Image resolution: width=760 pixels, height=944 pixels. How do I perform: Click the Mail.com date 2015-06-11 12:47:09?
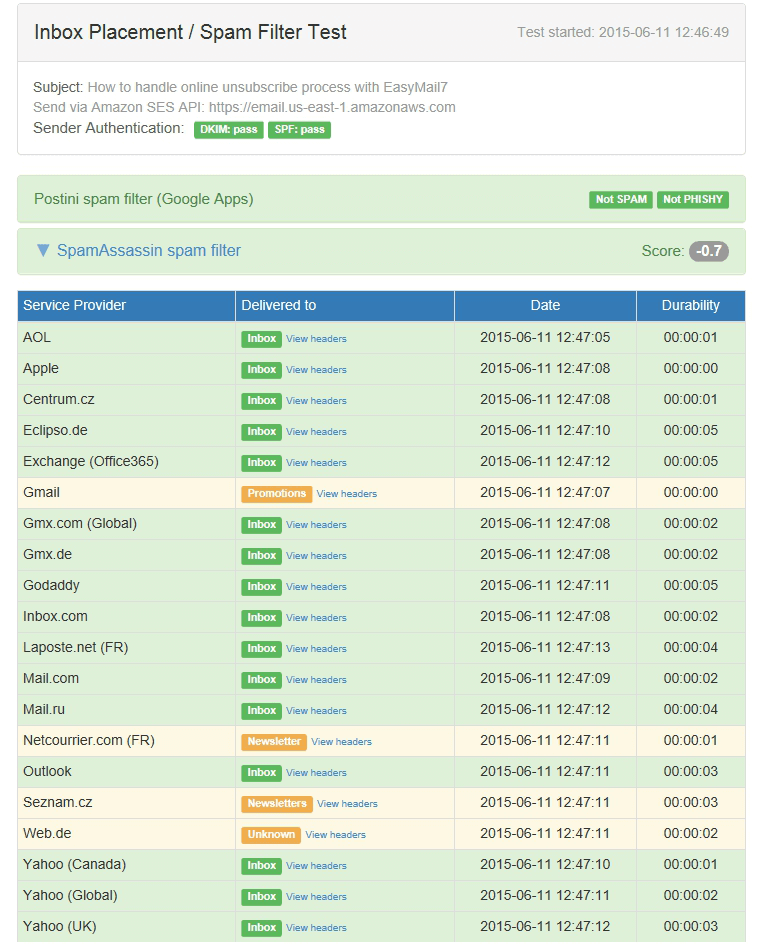(x=545, y=678)
